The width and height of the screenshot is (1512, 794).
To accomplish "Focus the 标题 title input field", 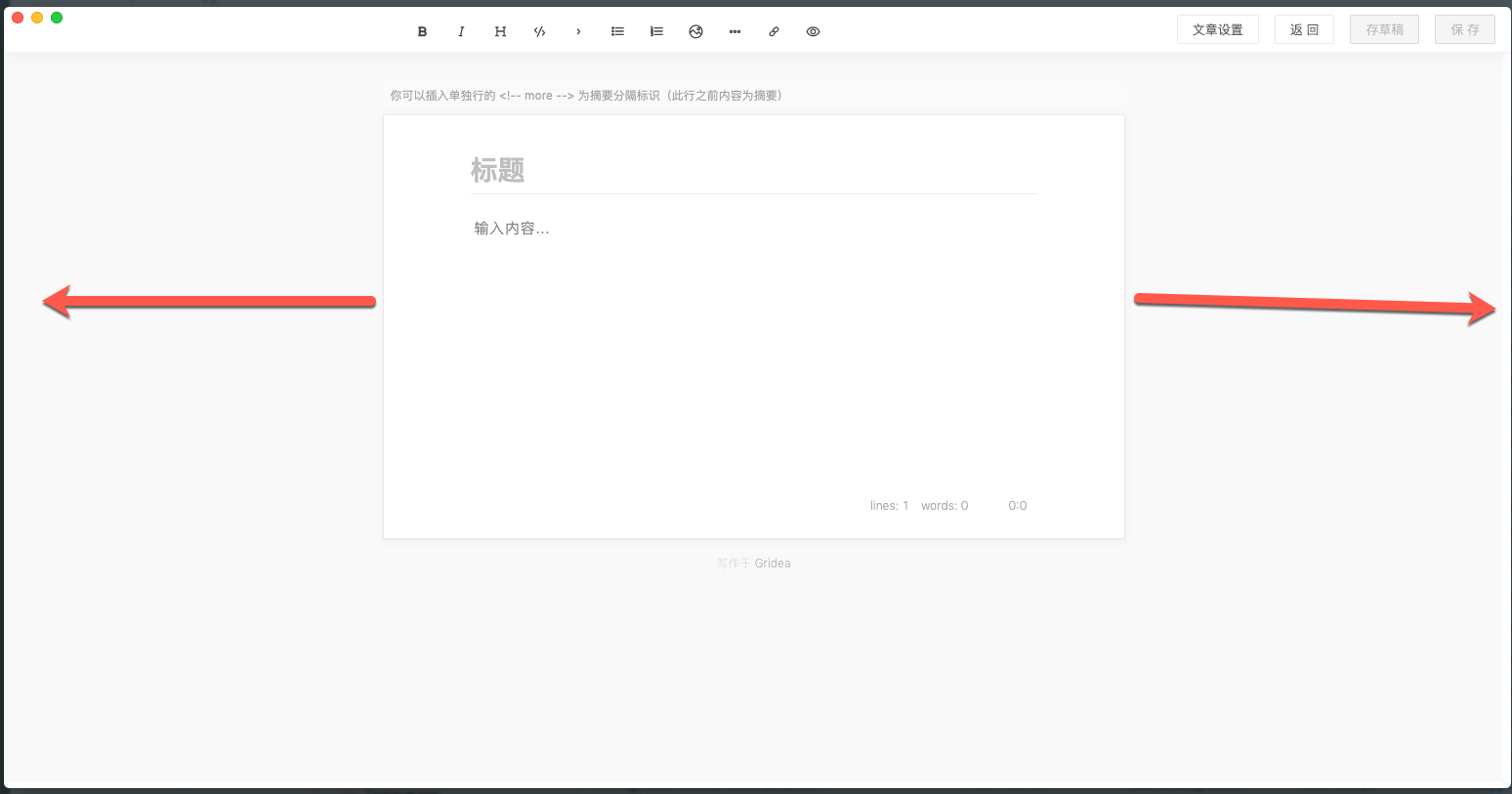I will point(753,170).
